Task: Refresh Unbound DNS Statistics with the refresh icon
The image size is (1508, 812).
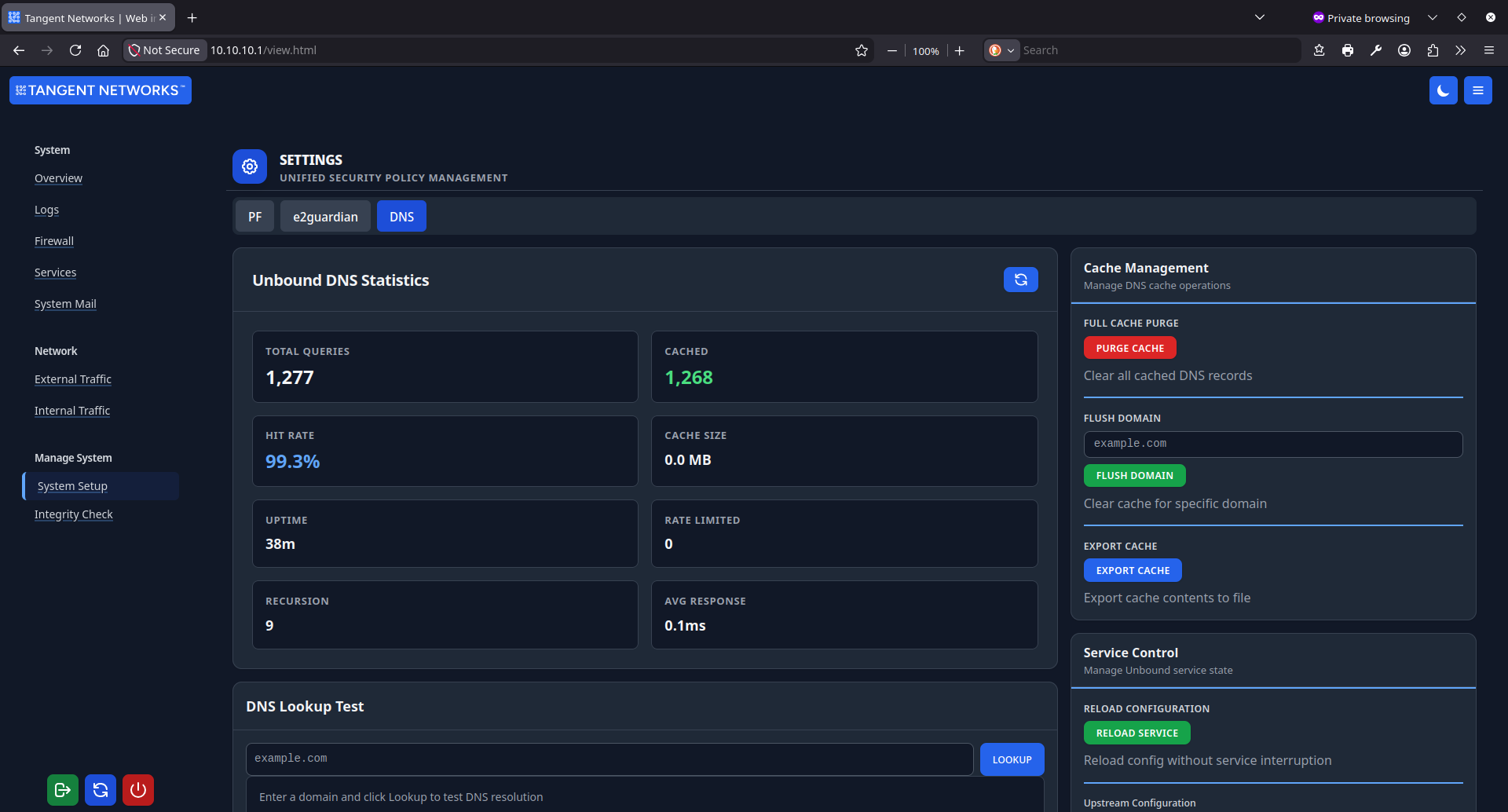Action: click(1019, 279)
